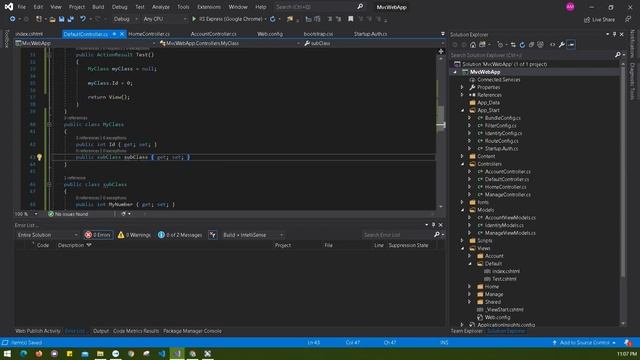Toggle the 0 Errors filter

[98, 235]
